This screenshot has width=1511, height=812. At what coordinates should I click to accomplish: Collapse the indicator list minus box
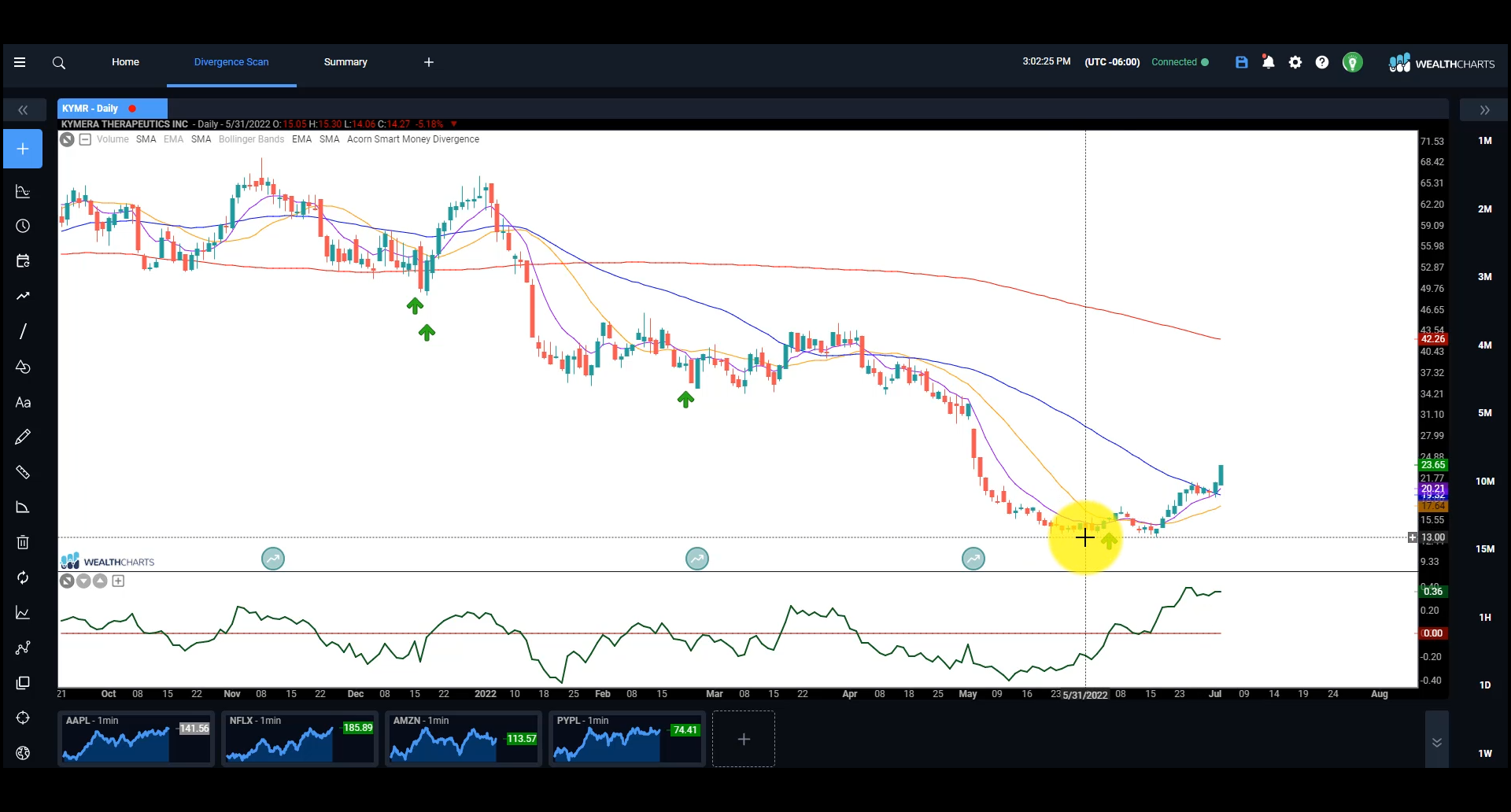(x=85, y=139)
